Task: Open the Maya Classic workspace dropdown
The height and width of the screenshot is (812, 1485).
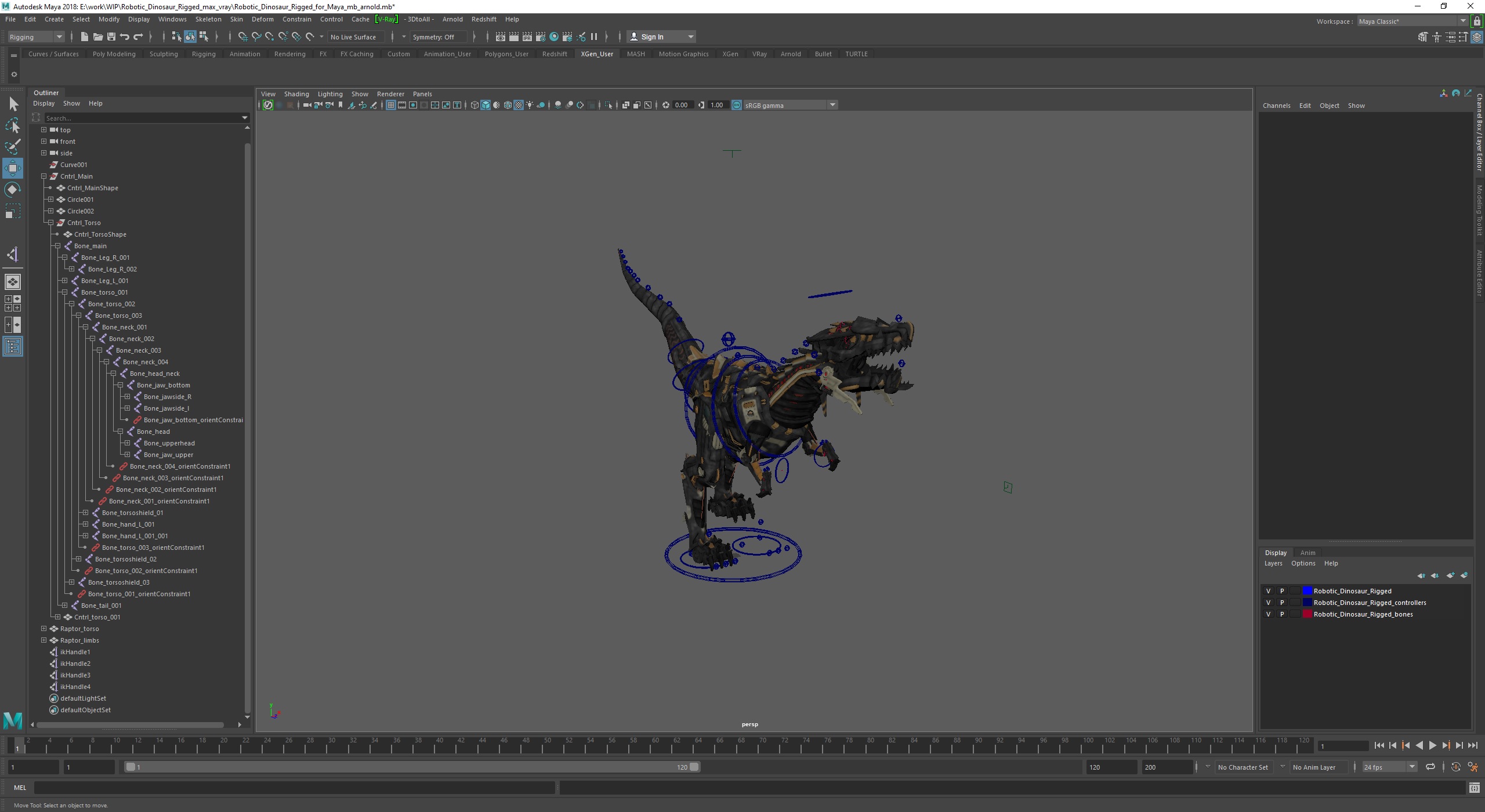Action: tap(1412, 21)
